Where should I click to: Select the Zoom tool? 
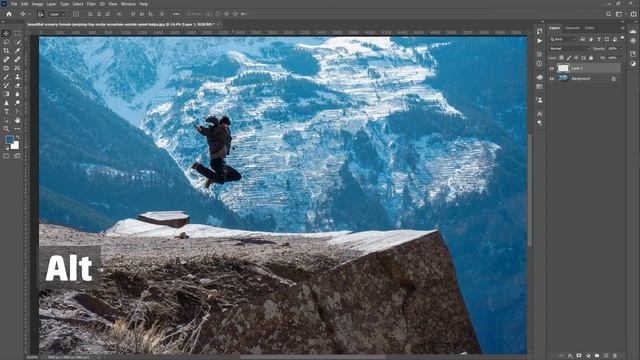point(6,129)
